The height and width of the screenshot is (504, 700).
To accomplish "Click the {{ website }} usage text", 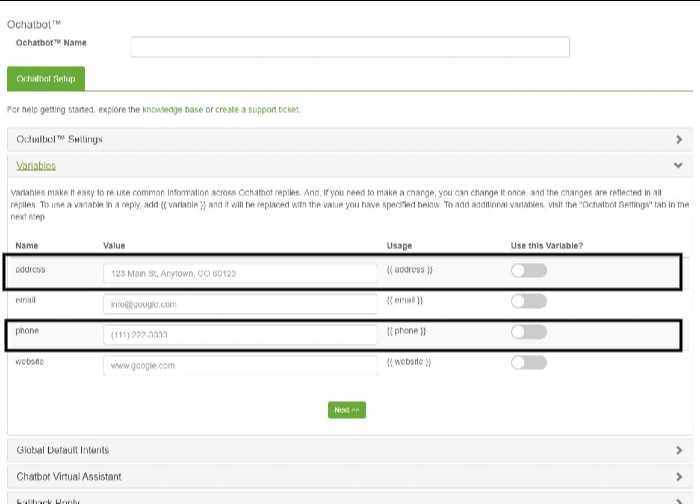I will point(409,362).
